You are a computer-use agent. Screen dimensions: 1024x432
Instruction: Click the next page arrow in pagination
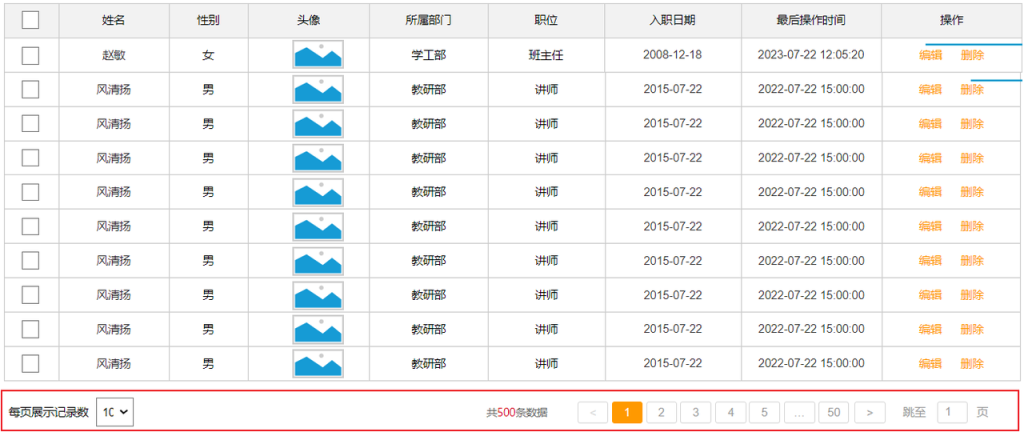click(x=870, y=412)
